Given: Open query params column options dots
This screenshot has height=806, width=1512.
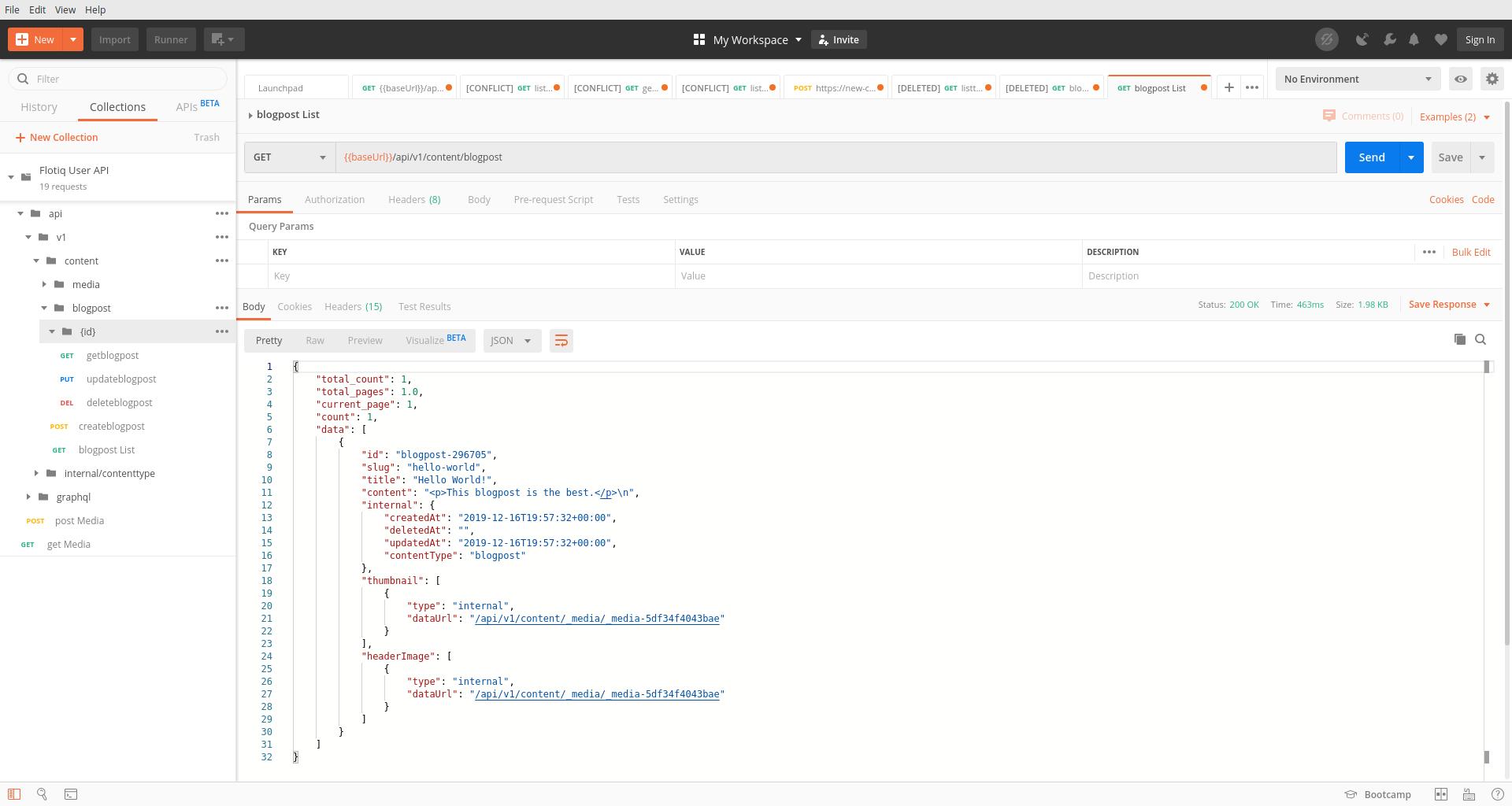Looking at the screenshot, I should (1429, 252).
